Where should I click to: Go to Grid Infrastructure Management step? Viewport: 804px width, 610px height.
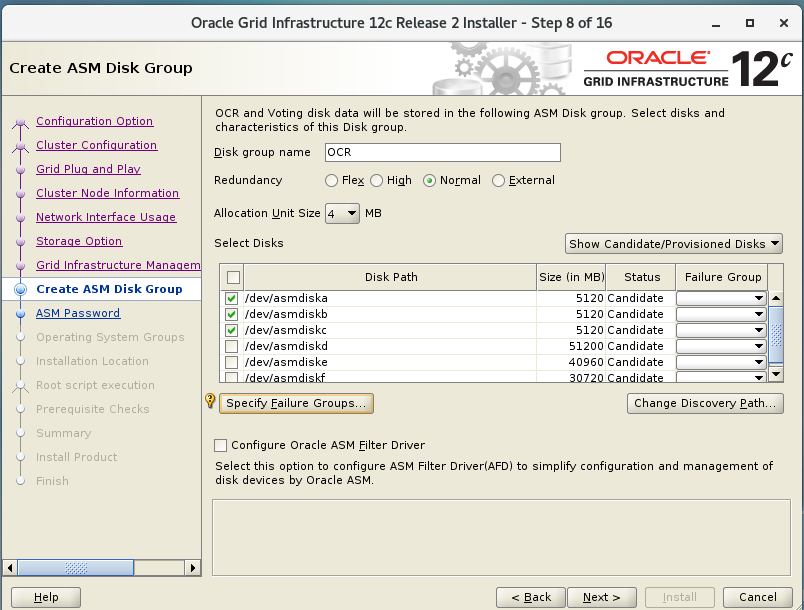[118, 265]
